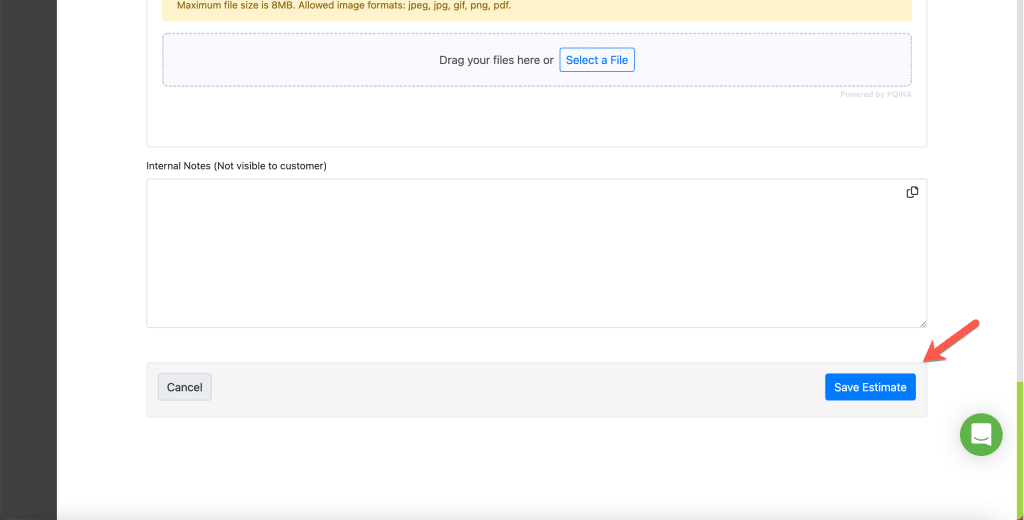Open the Powered by PQINA link
Viewport: 1024px width, 520px height.
tap(875, 95)
